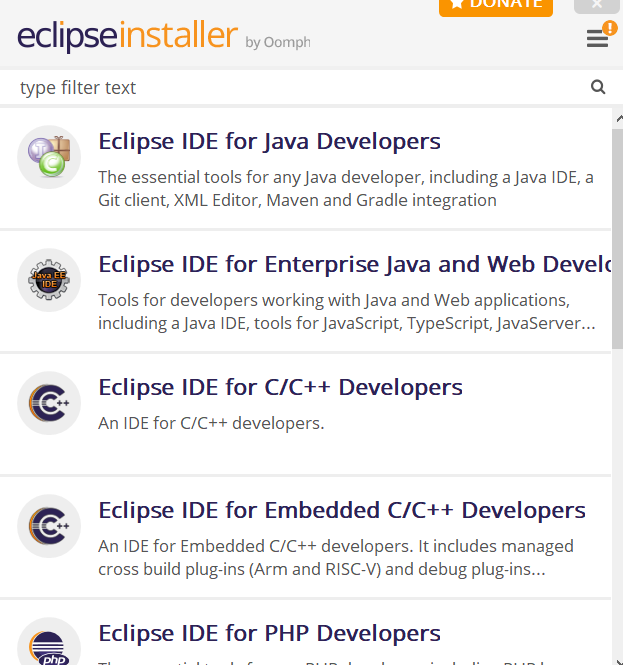This screenshot has width=623, height=665.
Task: Select Eclipse IDE for Java Developers
Action: click(269, 141)
